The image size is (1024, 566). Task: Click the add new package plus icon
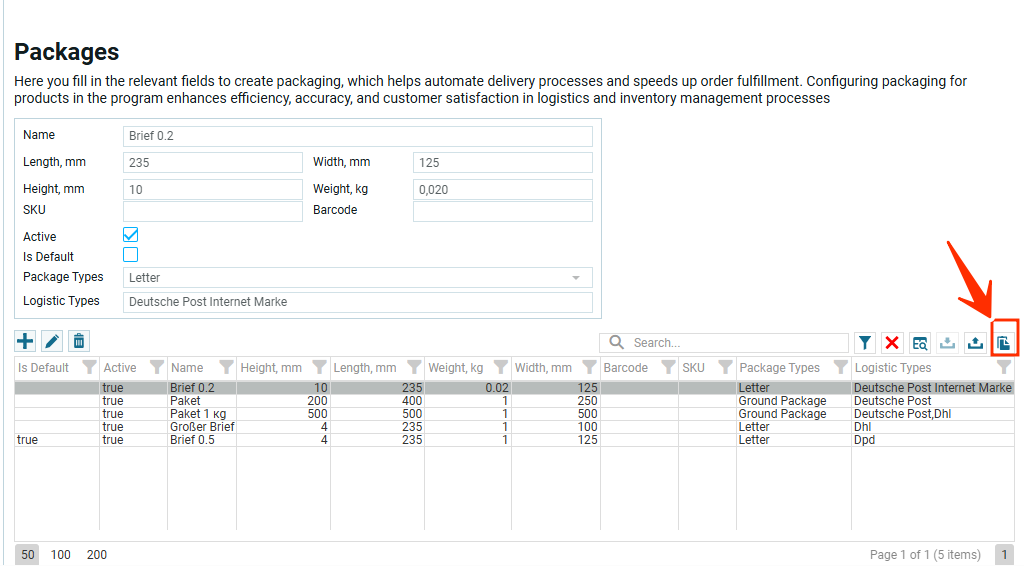(25, 342)
